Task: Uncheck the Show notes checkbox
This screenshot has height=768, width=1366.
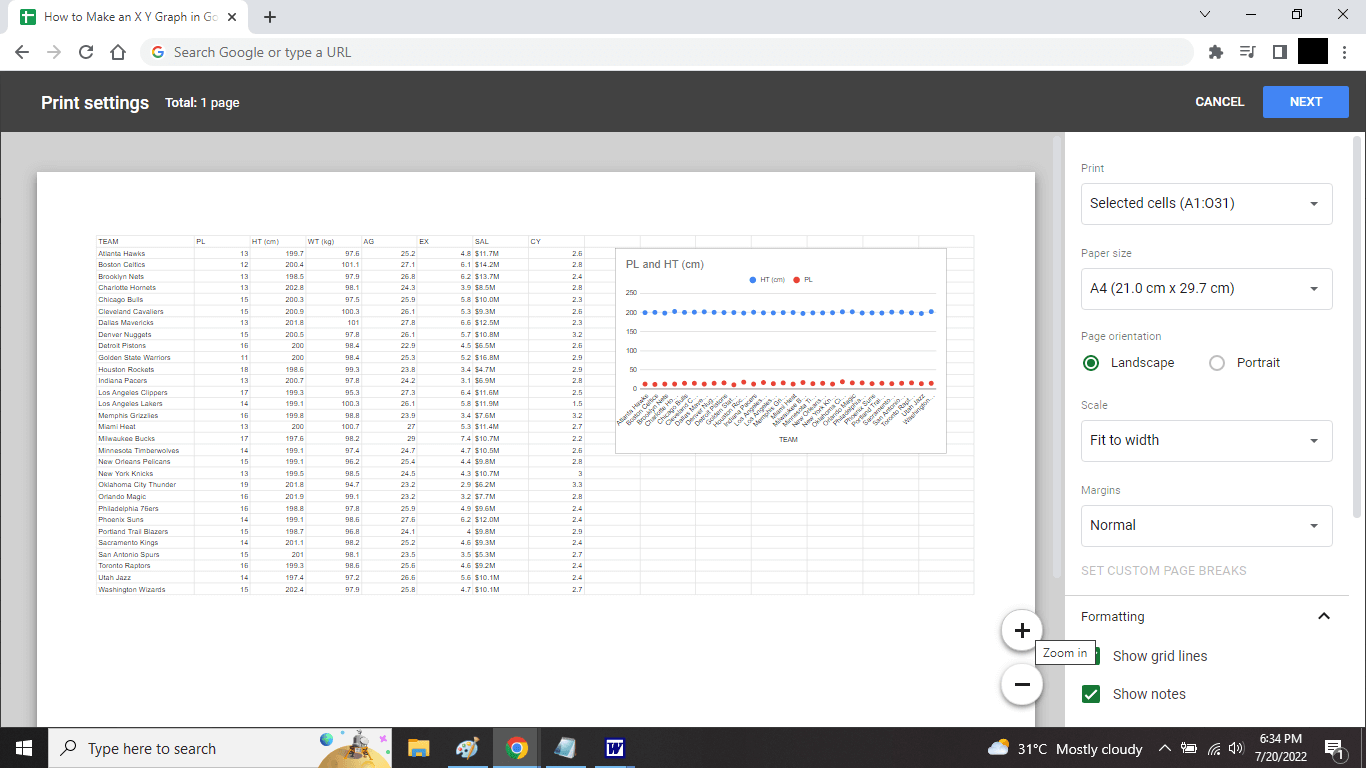Action: coord(1091,693)
